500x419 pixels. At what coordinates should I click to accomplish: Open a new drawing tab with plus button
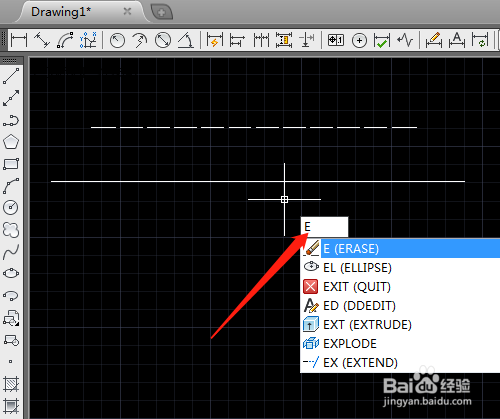(162, 12)
